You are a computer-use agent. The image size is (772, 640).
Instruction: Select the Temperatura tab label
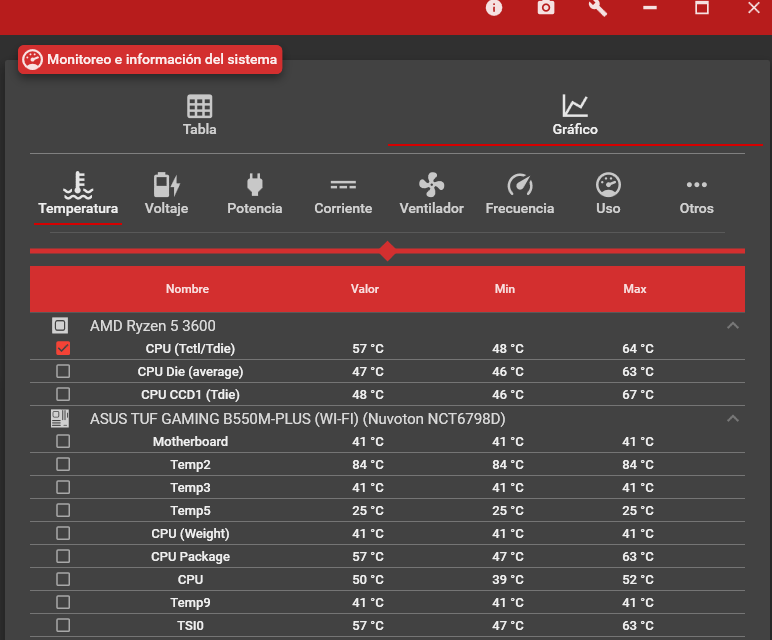coord(78,209)
